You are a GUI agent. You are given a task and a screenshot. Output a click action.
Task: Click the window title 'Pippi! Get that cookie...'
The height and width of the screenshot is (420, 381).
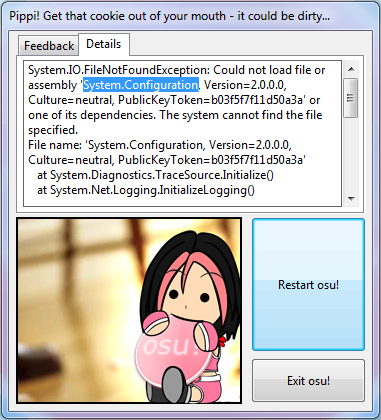169,15
